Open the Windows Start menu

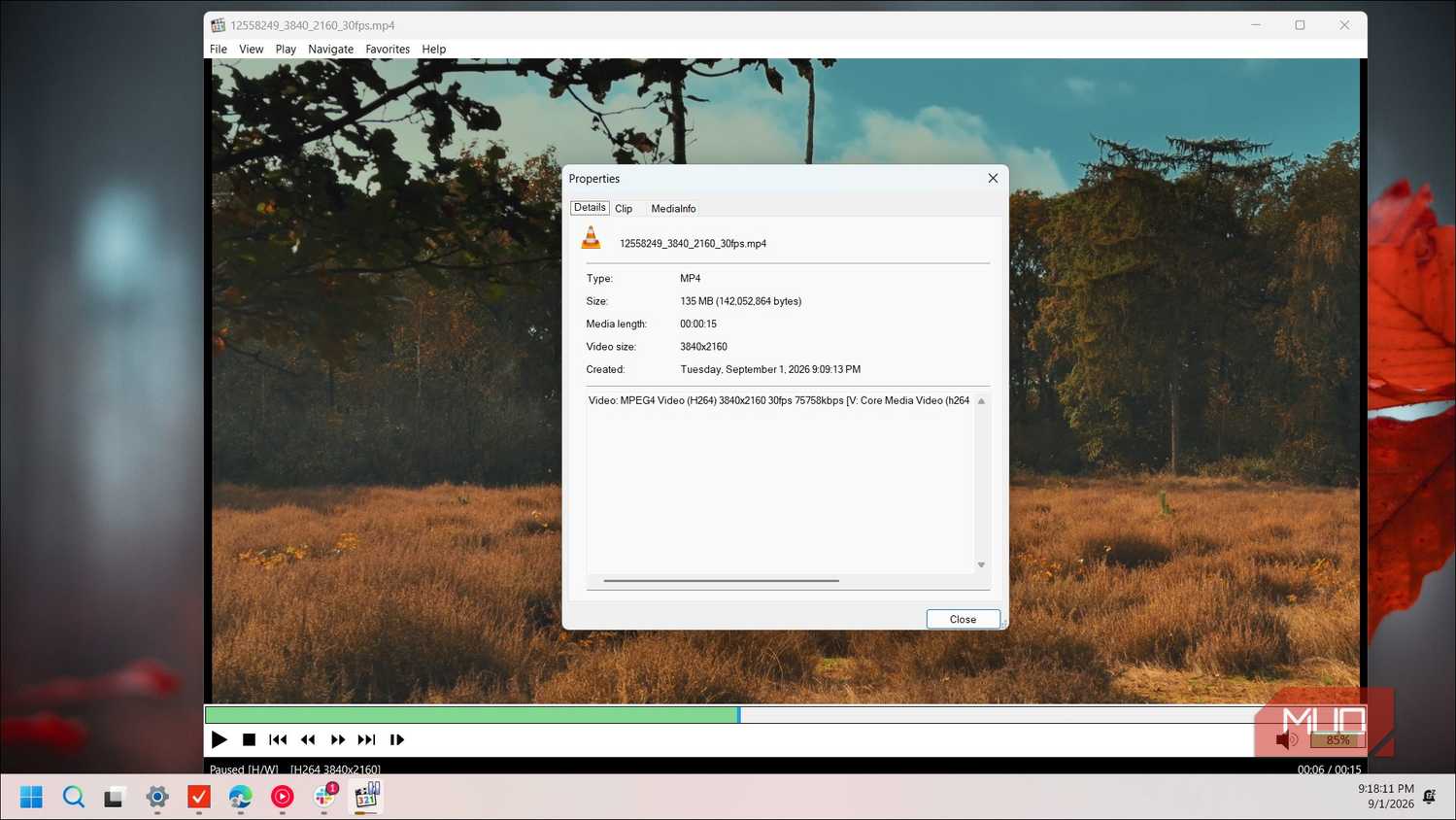(31, 797)
